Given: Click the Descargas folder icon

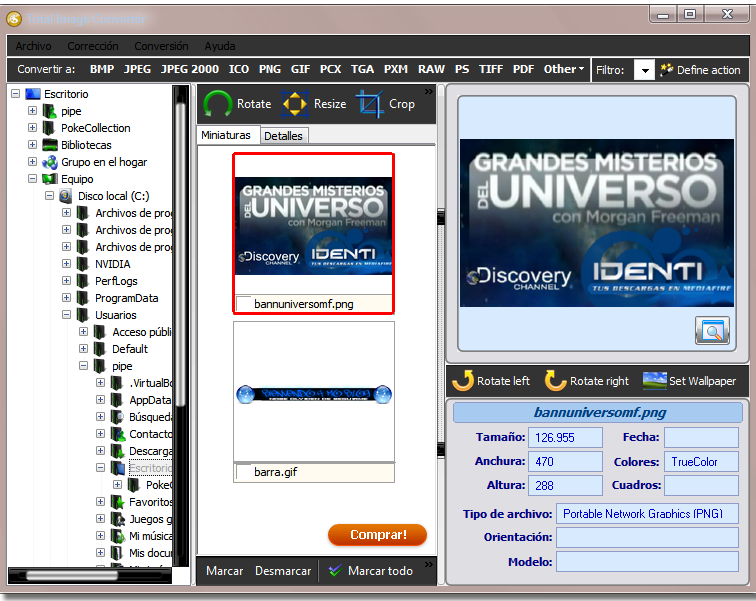Looking at the screenshot, I should point(118,451).
